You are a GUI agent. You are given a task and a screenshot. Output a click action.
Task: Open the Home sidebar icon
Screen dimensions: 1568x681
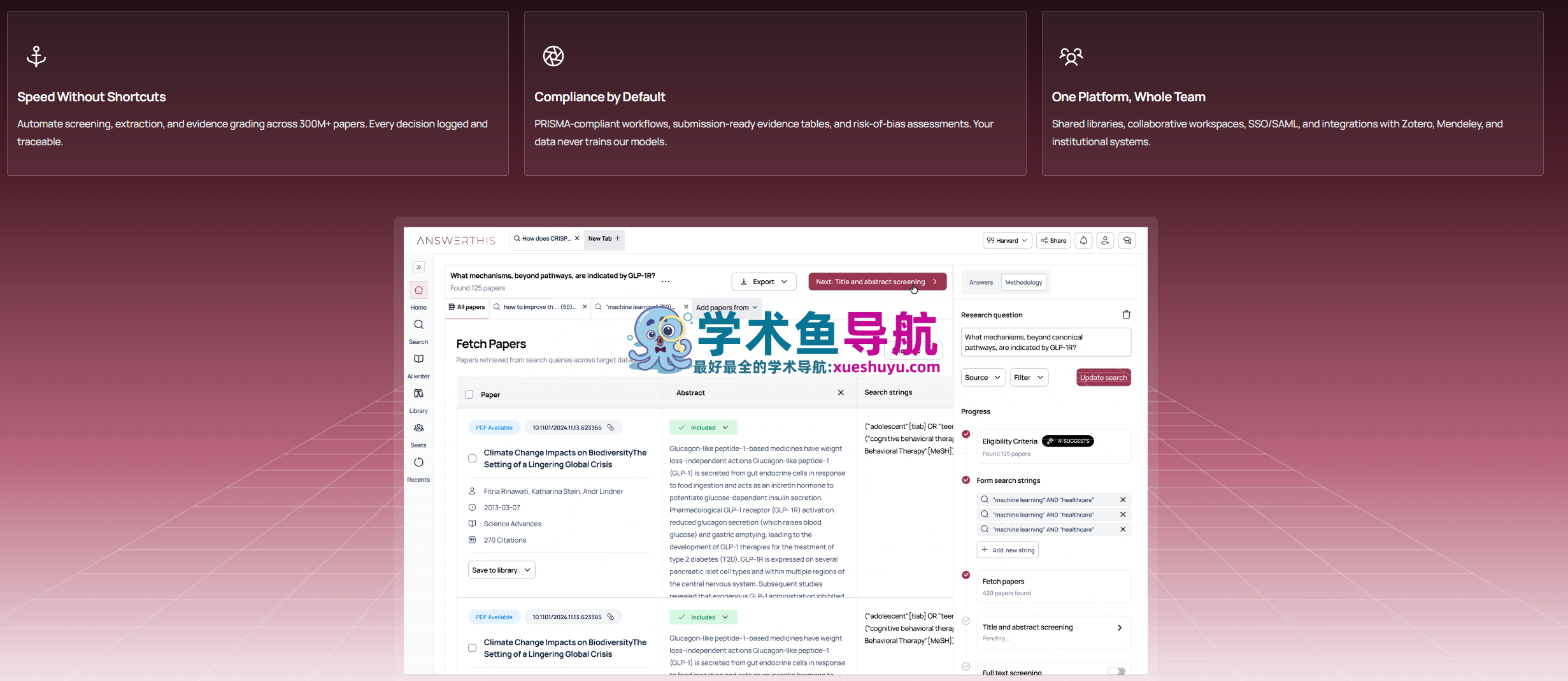(x=418, y=290)
